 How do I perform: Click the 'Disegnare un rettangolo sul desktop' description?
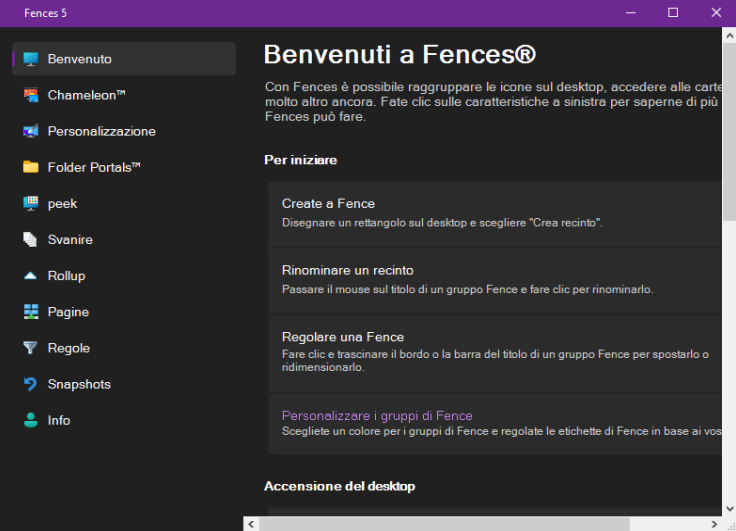[x=442, y=223]
